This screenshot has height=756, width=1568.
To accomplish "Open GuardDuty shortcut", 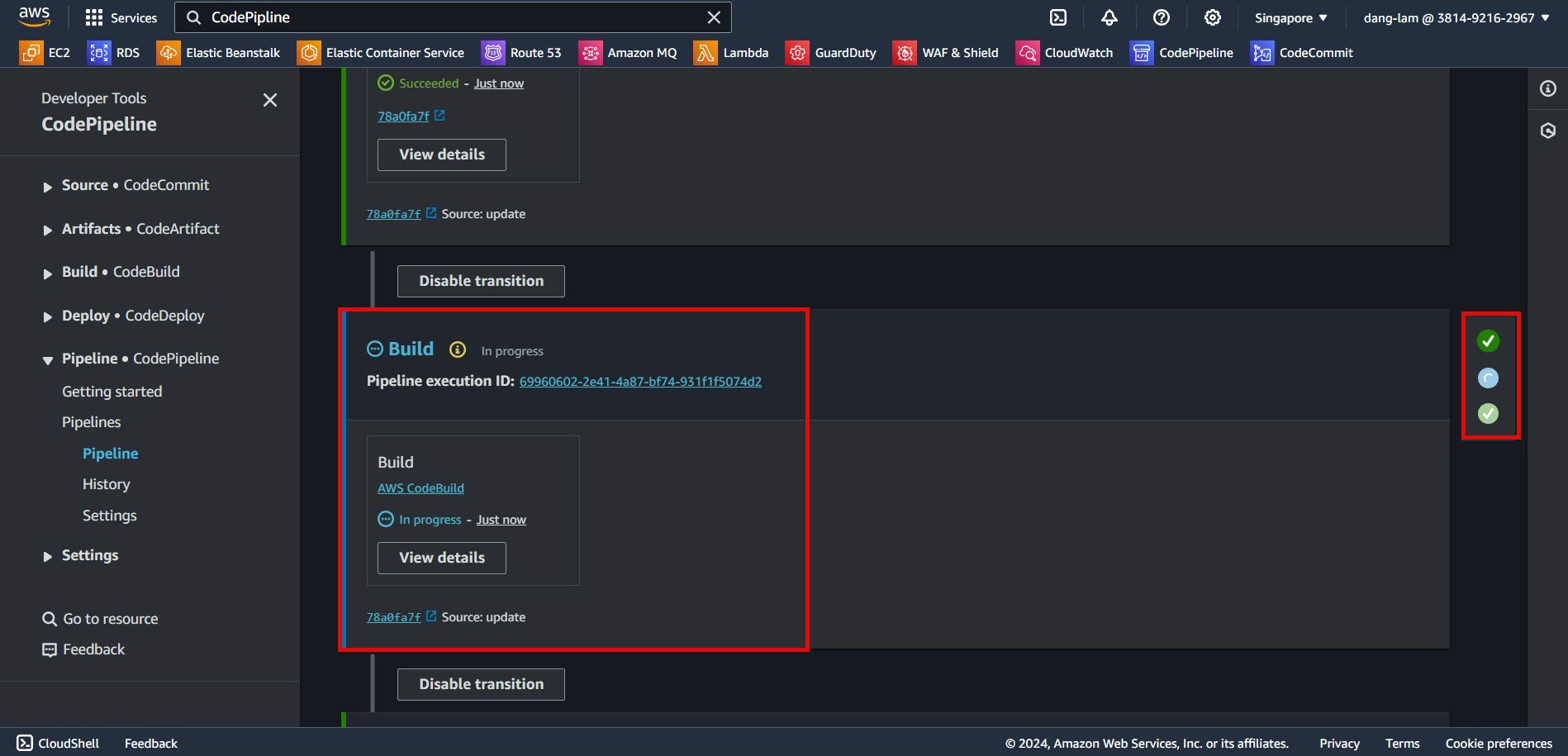I will (831, 53).
